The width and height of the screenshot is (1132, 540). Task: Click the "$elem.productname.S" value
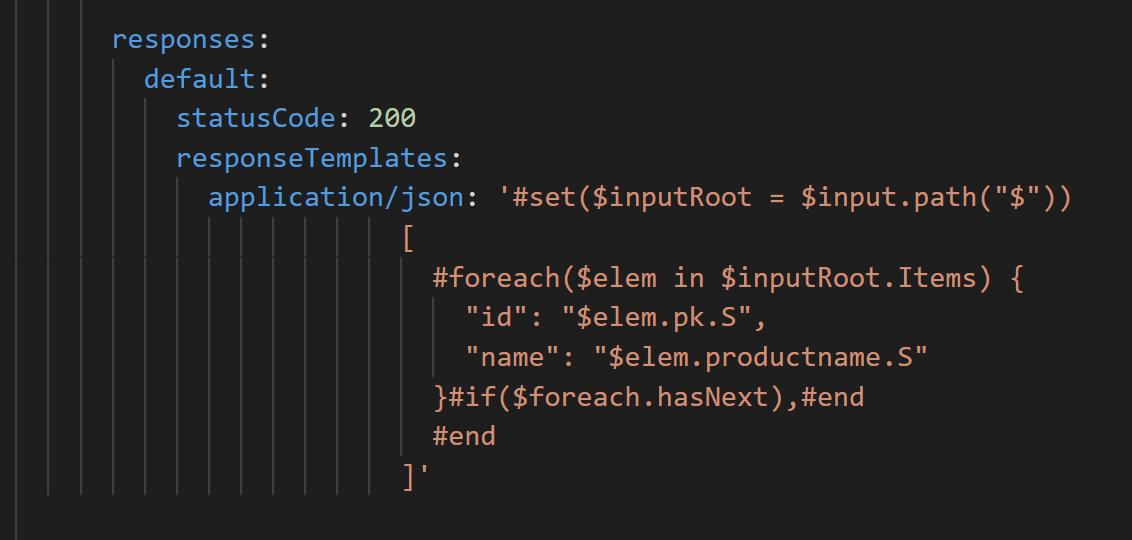click(x=760, y=357)
